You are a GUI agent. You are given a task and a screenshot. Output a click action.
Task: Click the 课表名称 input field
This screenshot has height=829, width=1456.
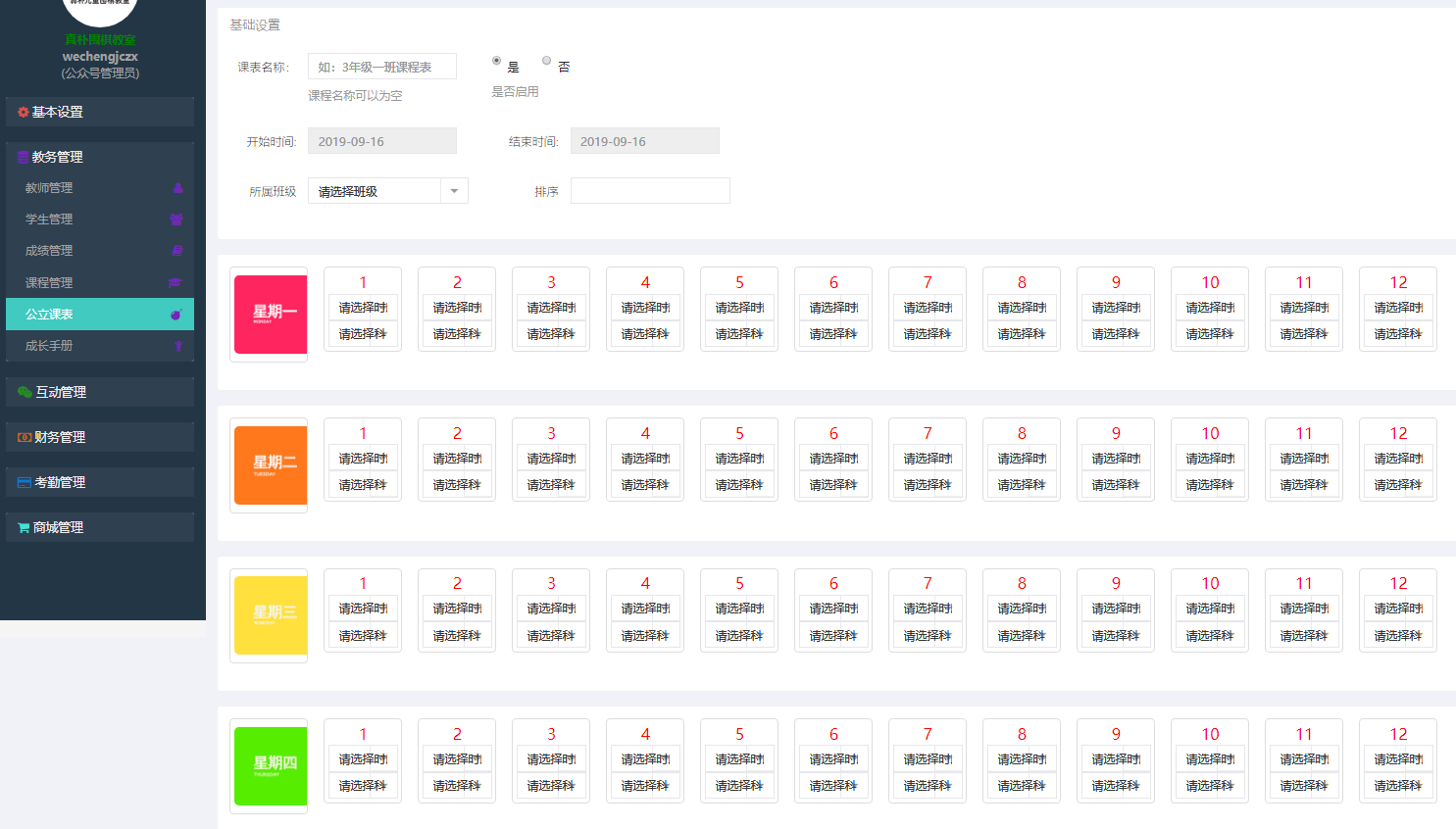click(382, 67)
